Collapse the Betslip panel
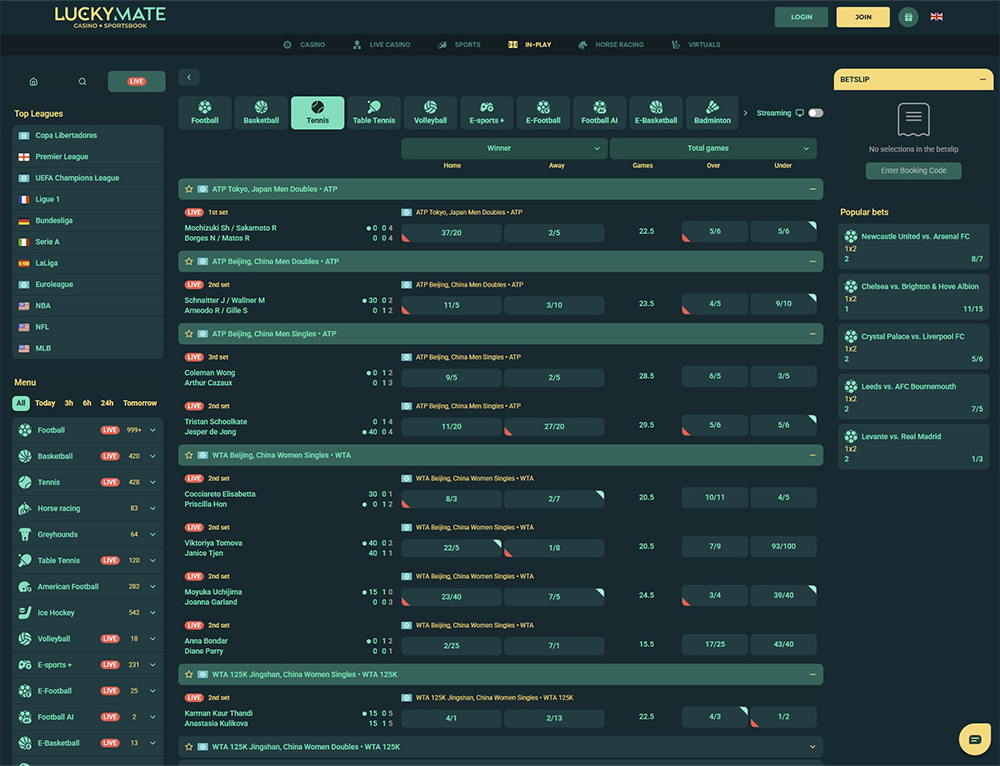 coord(982,78)
